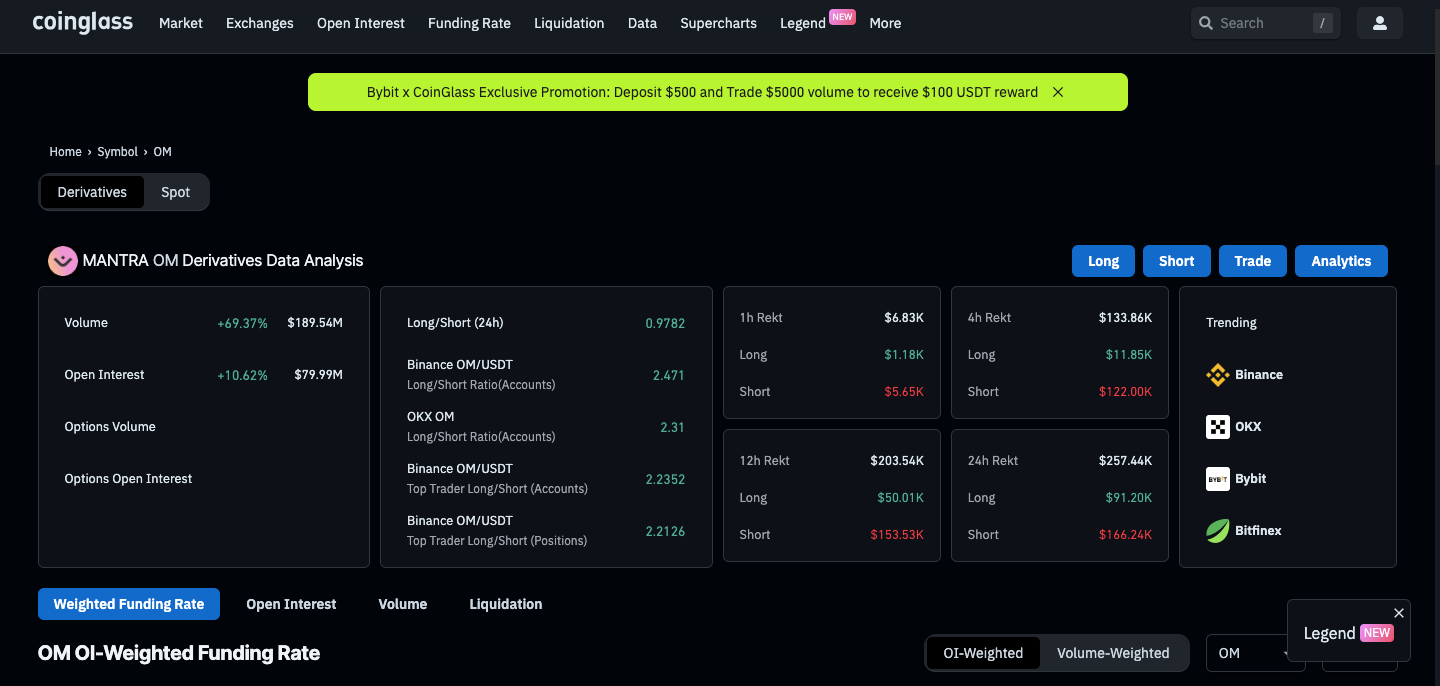
Task: Click the coinglass logo
Action: 82,22
